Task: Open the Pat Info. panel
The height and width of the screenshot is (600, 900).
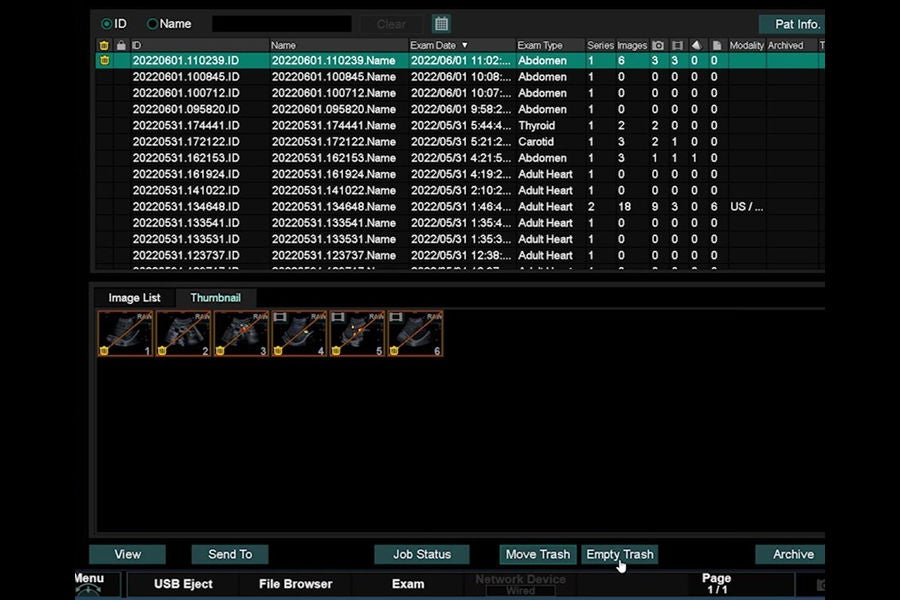Action: pos(797,24)
